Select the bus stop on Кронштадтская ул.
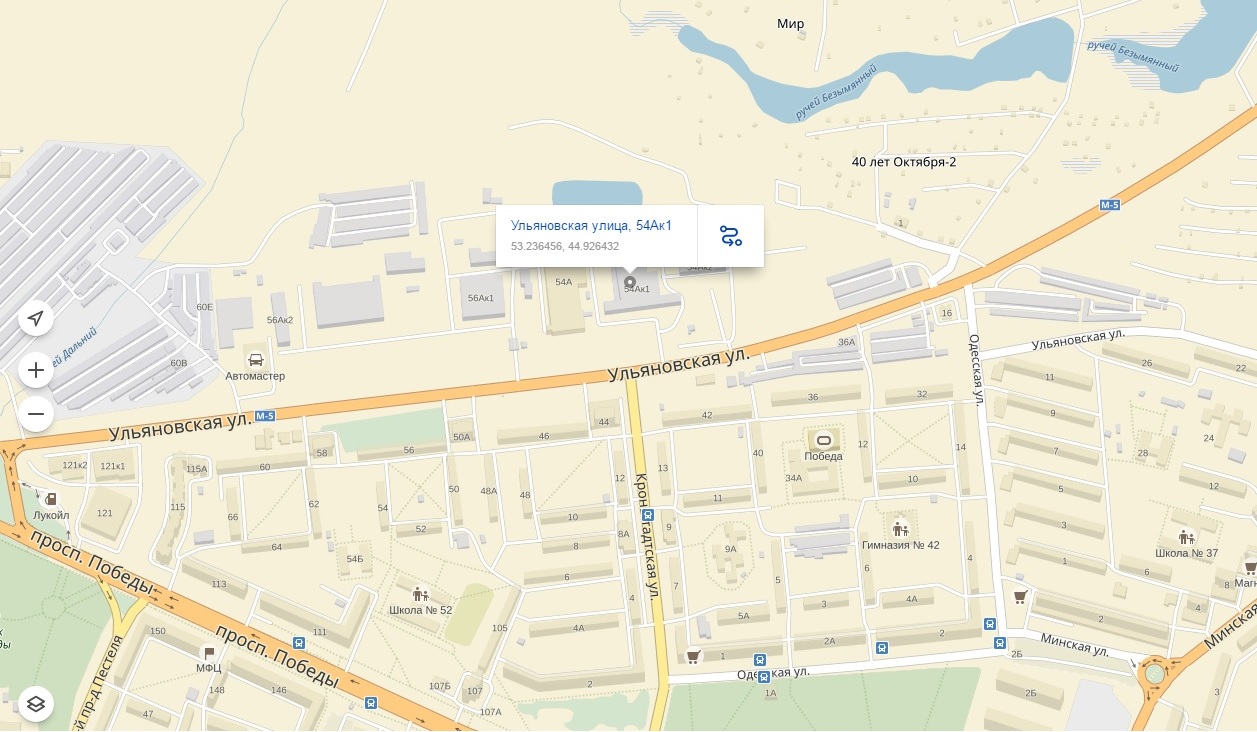Screen dimensions: 1257x732 click(x=647, y=516)
